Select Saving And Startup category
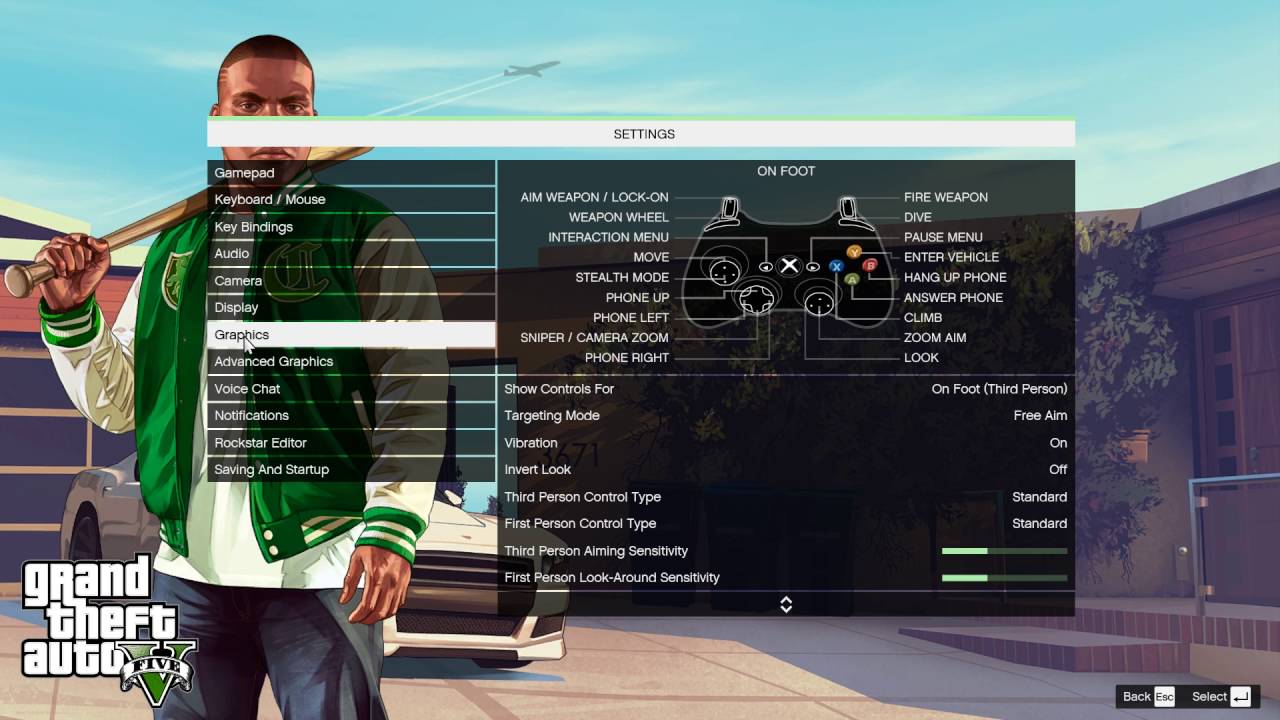The width and height of the screenshot is (1280, 720). [351, 469]
